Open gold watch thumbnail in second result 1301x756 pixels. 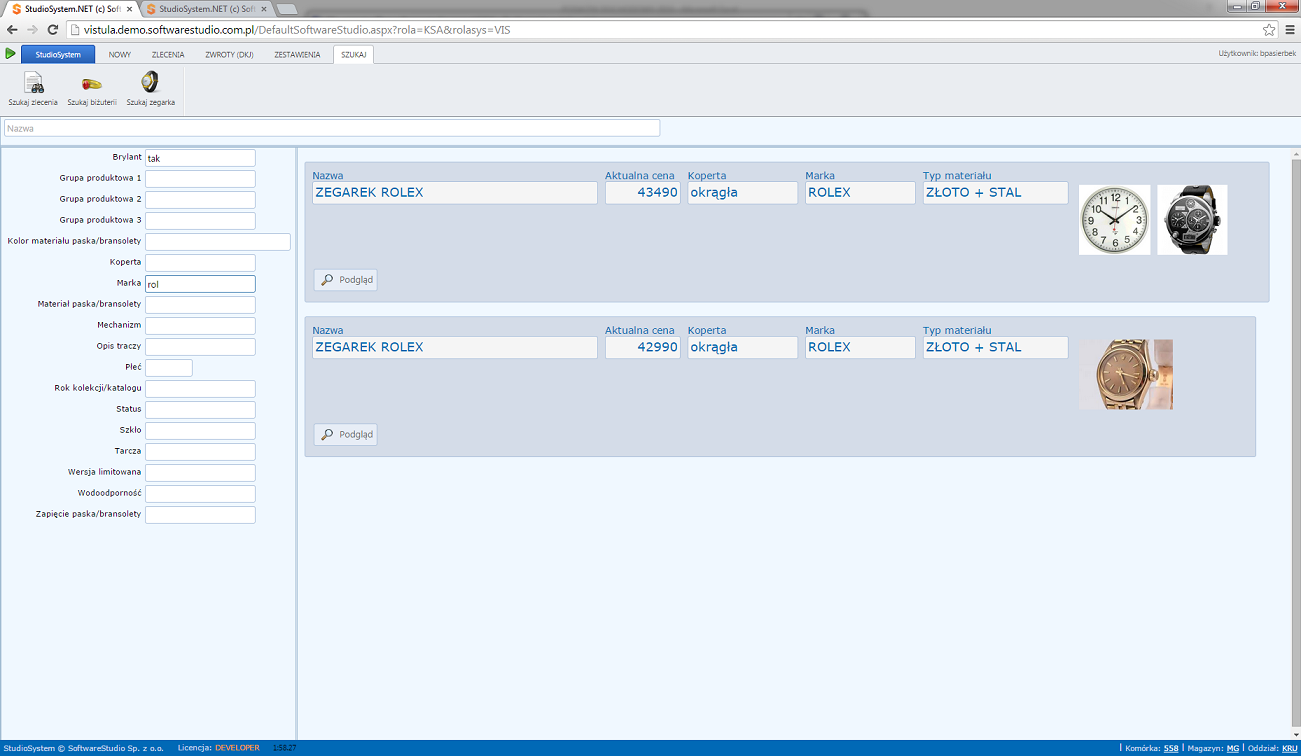[1126, 374]
